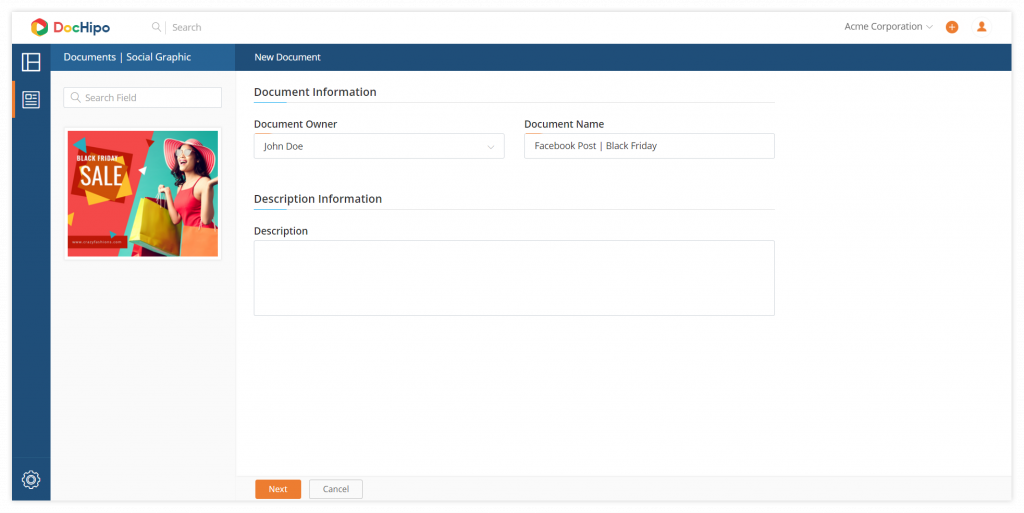Click the Document Name label

(x=564, y=124)
